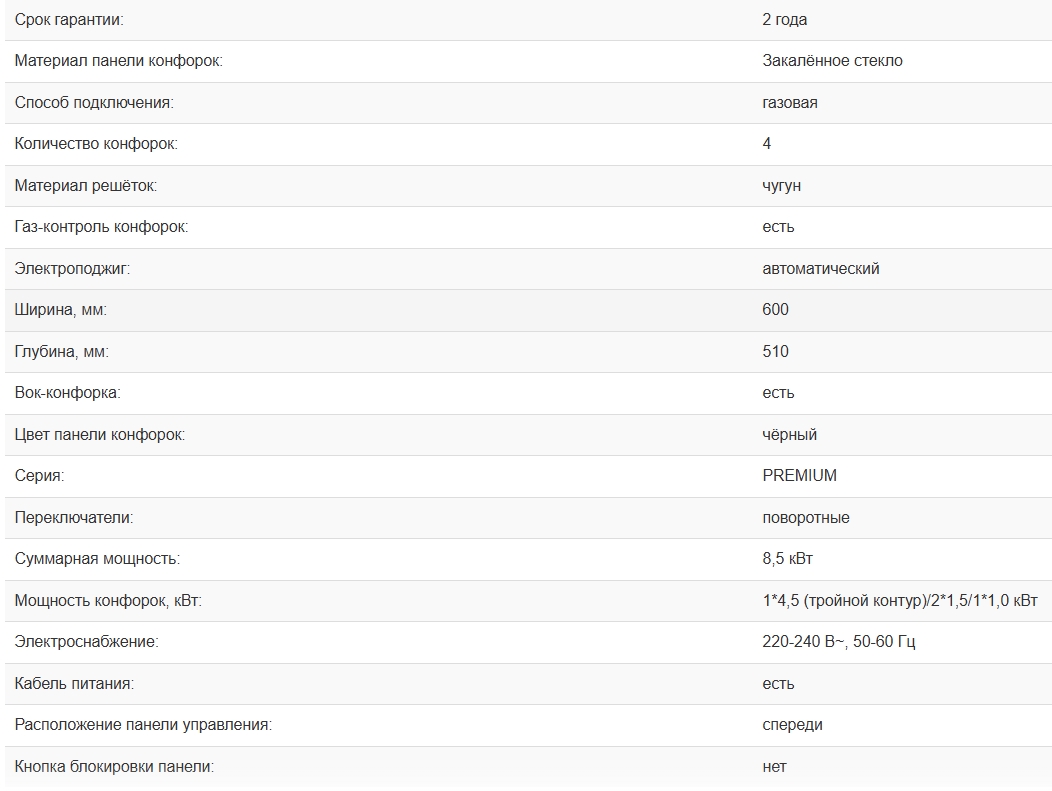The image size is (1052, 791).
Task: Click the "Способ подключения:" label
Action: click(94, 103)
